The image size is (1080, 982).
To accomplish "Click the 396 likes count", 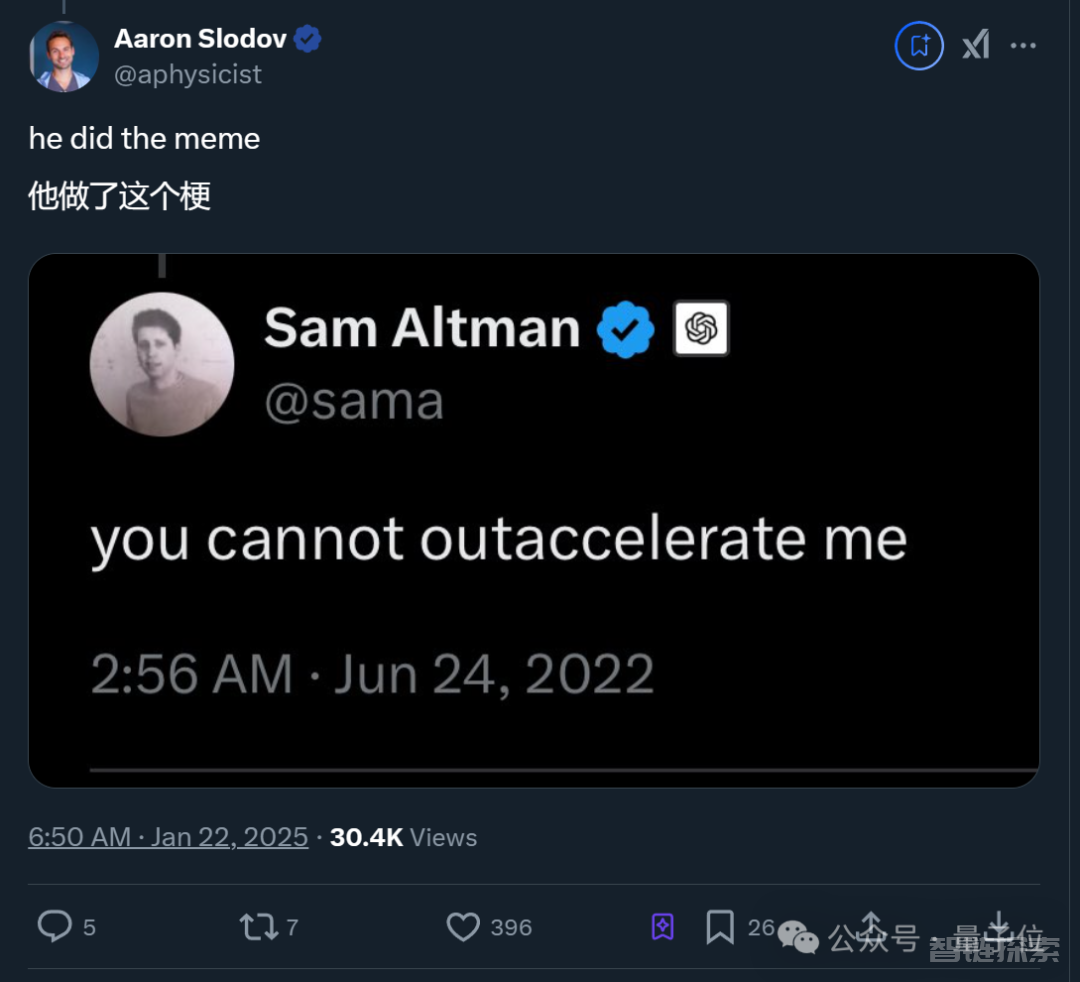I will (x=511, y=928).
